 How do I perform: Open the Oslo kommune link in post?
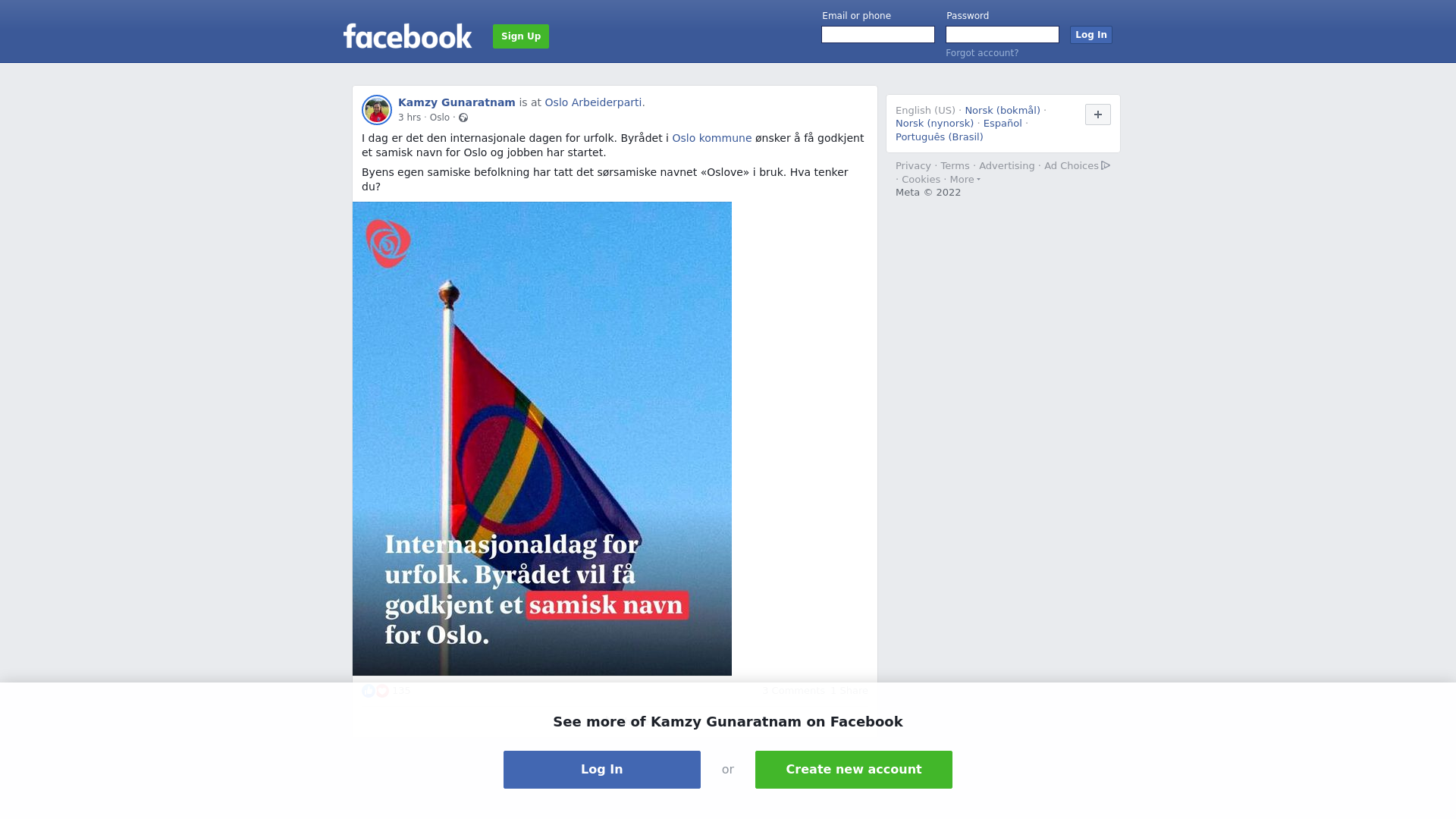point(711,138)
